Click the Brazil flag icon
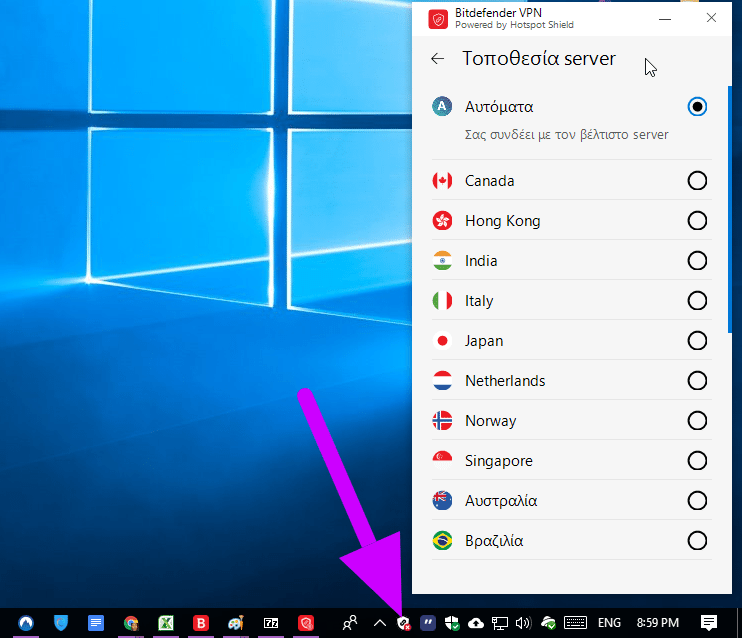Screen dimensions: 742x638 pyautogui.click(x=442, y=541)
